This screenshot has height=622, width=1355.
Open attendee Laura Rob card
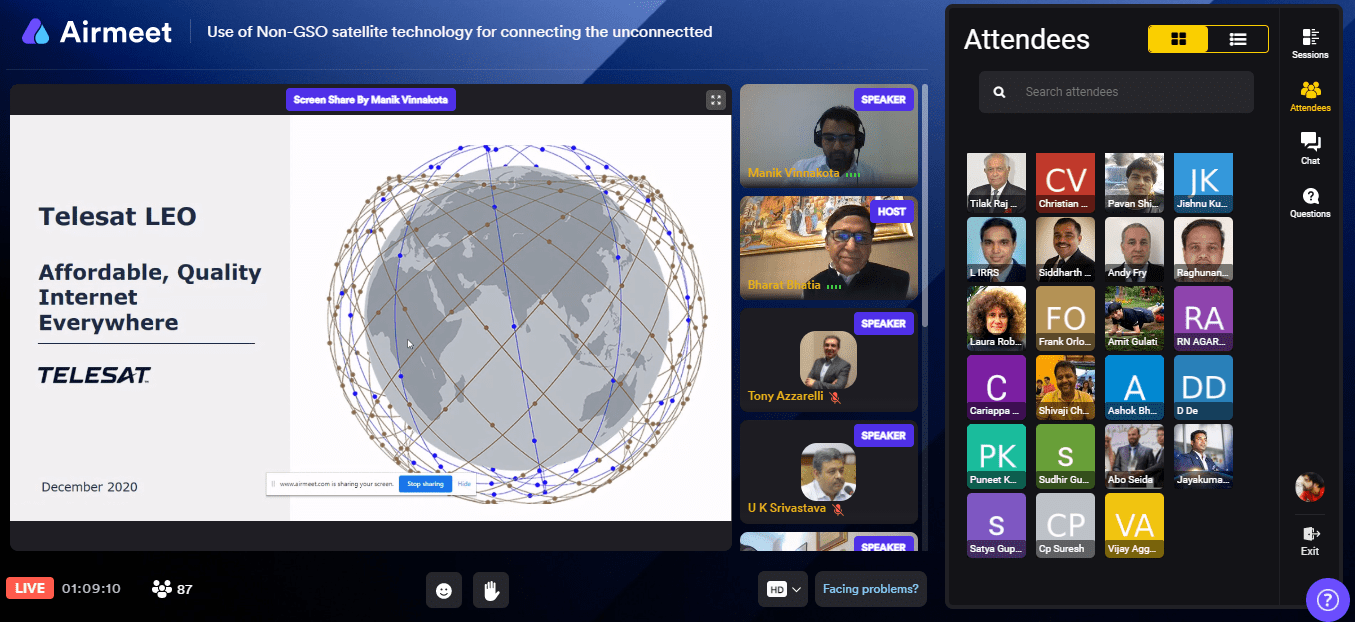tap(996, 318)
